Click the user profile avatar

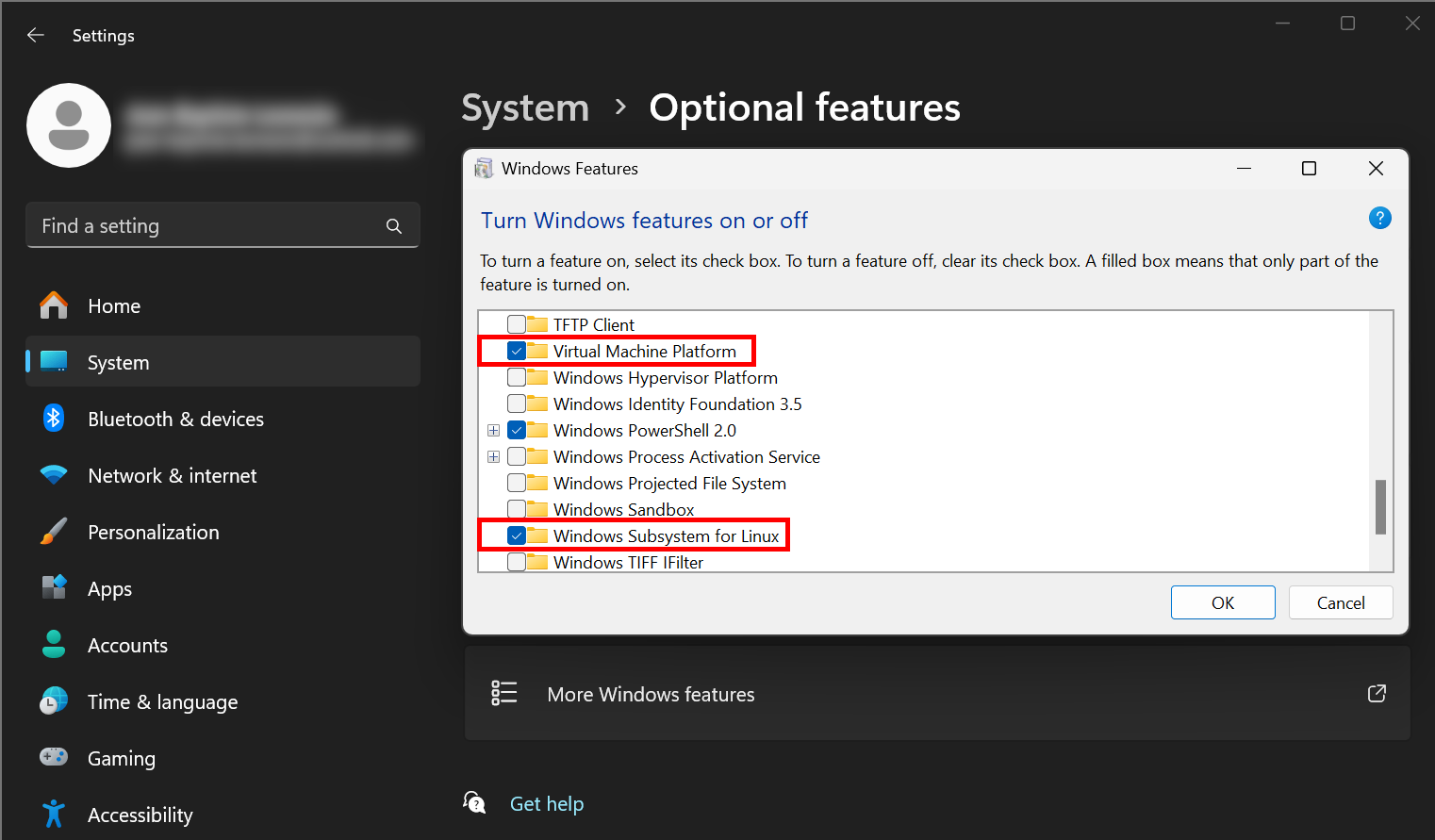(x=69, y=125)
